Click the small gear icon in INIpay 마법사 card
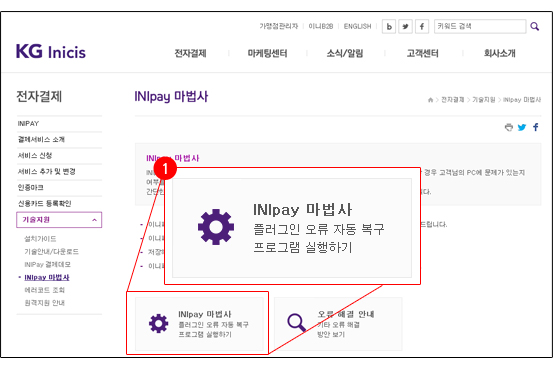Screen dimensions: 556x369 tap(159, 323)
